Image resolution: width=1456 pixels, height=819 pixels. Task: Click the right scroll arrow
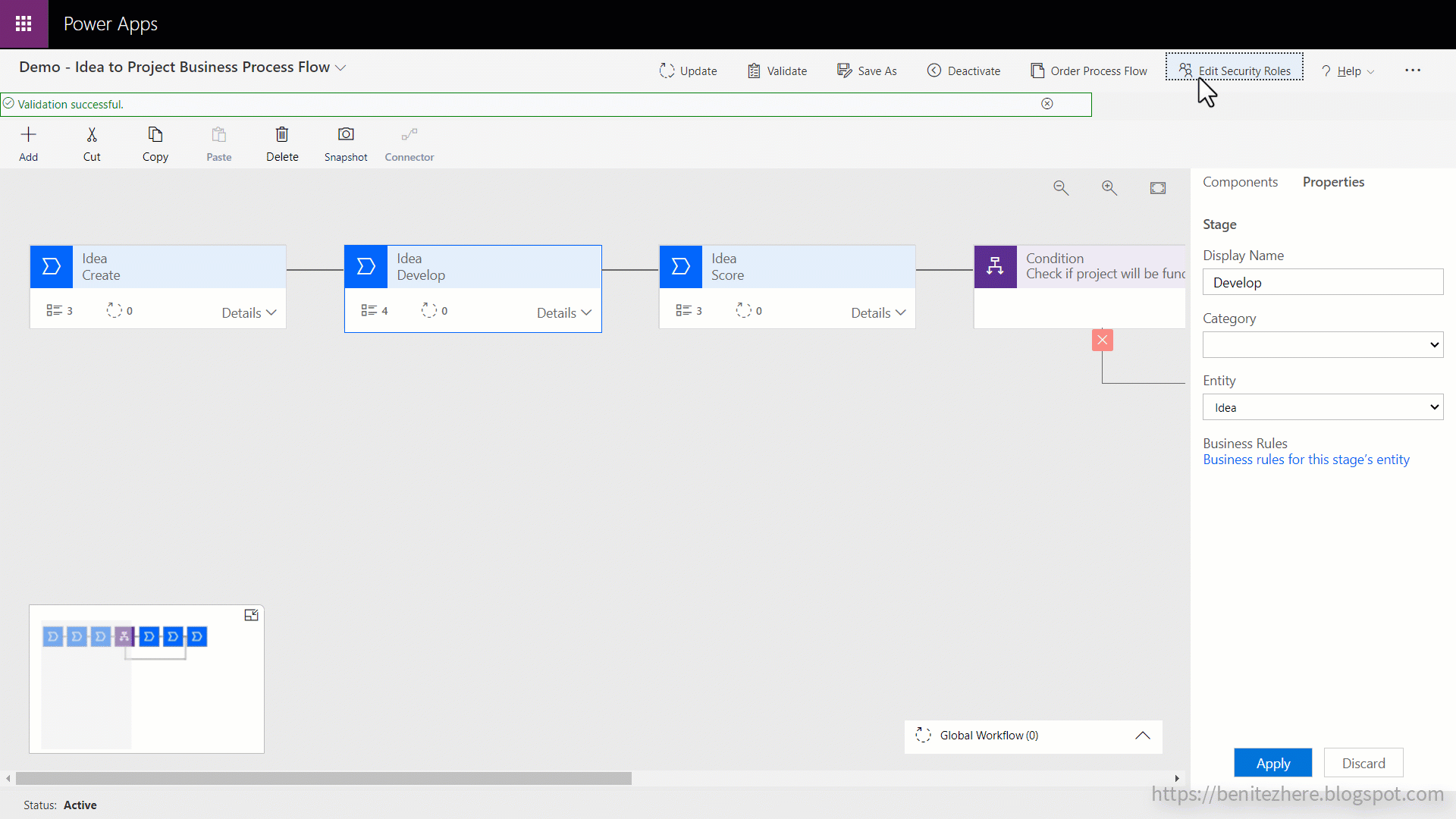1177,779
